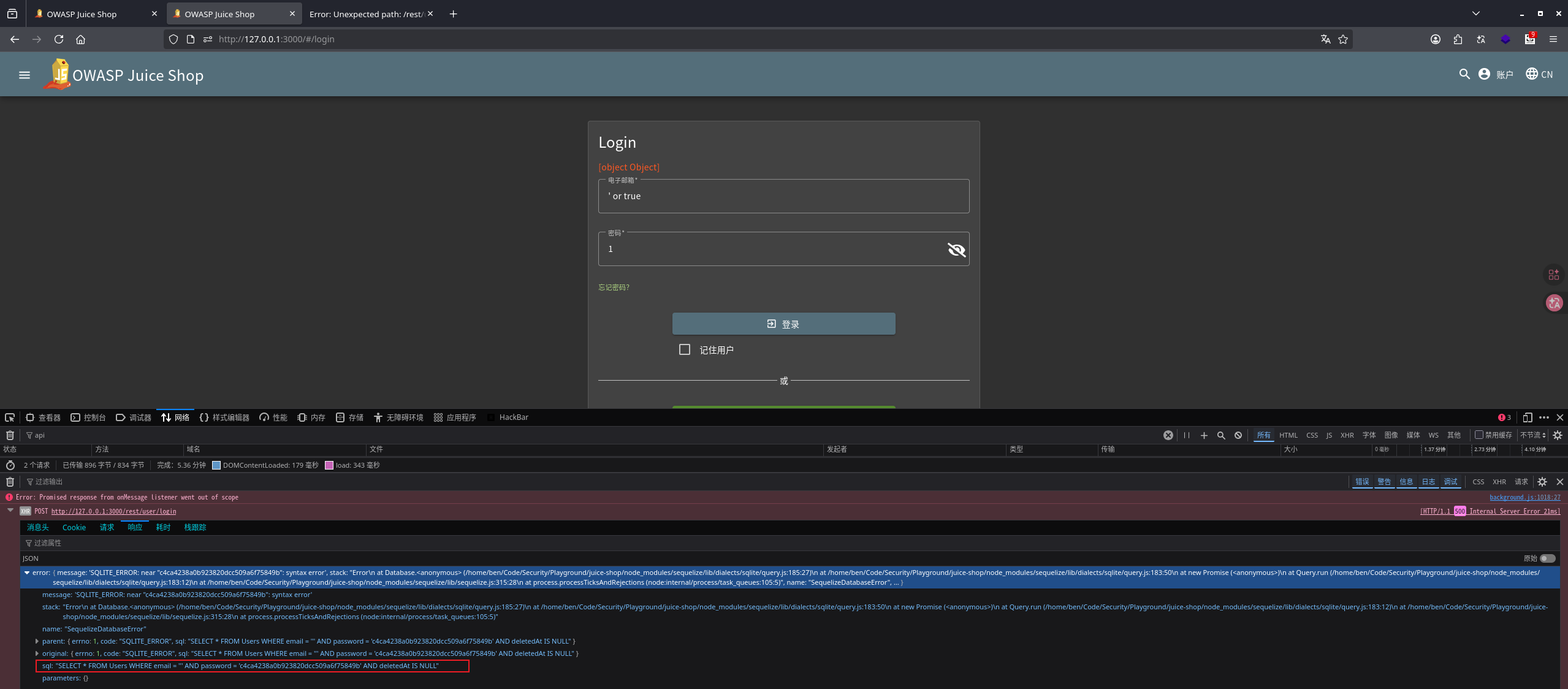
Task: Start performance analysis with stopwatch icon
Action: tap(10, 465)
